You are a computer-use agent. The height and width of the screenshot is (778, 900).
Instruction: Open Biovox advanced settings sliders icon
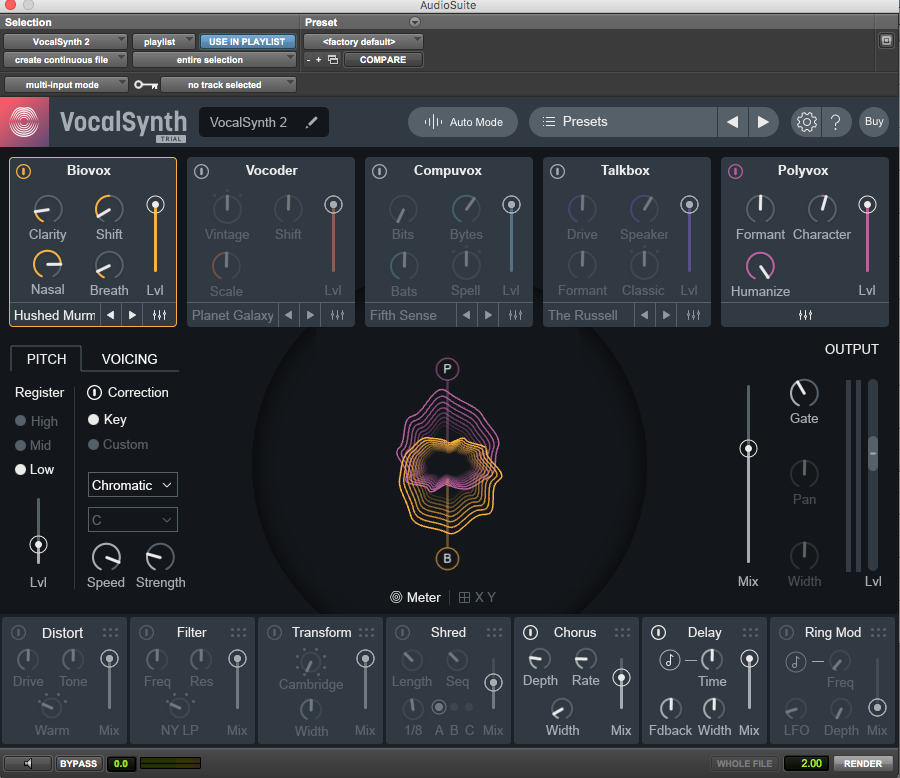[159, 315]
